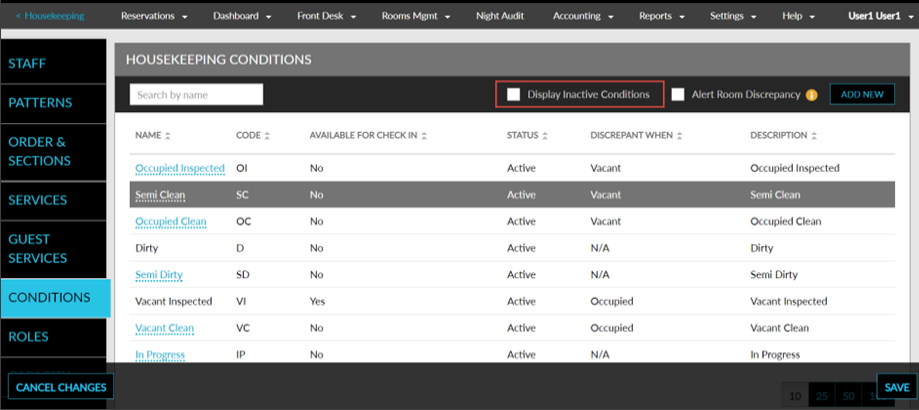Screen dimensions: 919x410
Task: Click the VI code cell
Action: (x=243, y=302)
